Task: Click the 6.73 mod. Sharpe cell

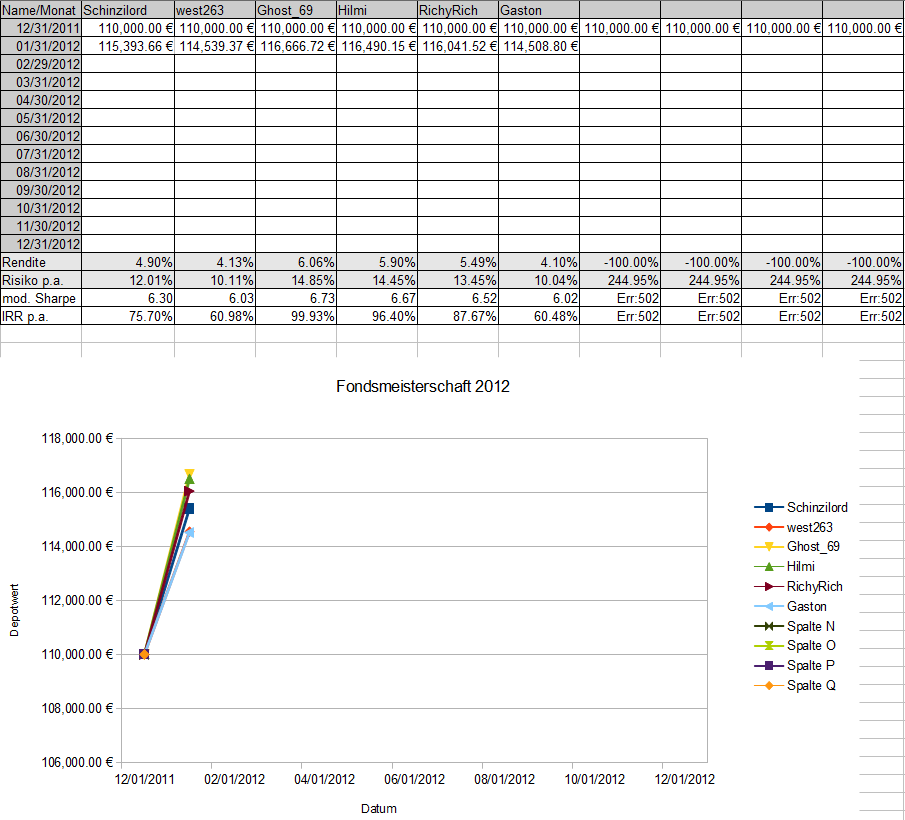Action: click(296, 298)
